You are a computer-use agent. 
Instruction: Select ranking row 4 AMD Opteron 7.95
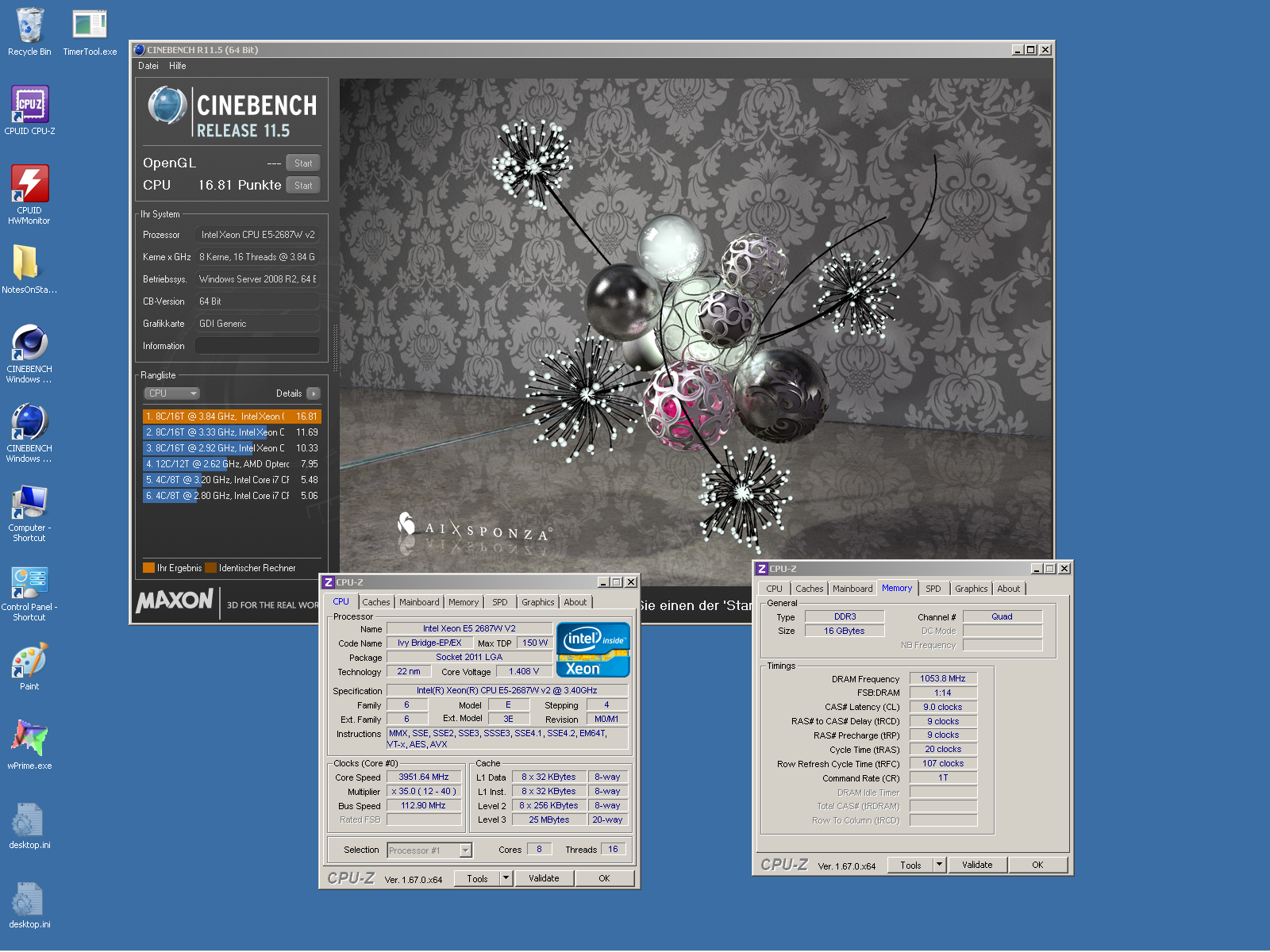pos(232,464)
